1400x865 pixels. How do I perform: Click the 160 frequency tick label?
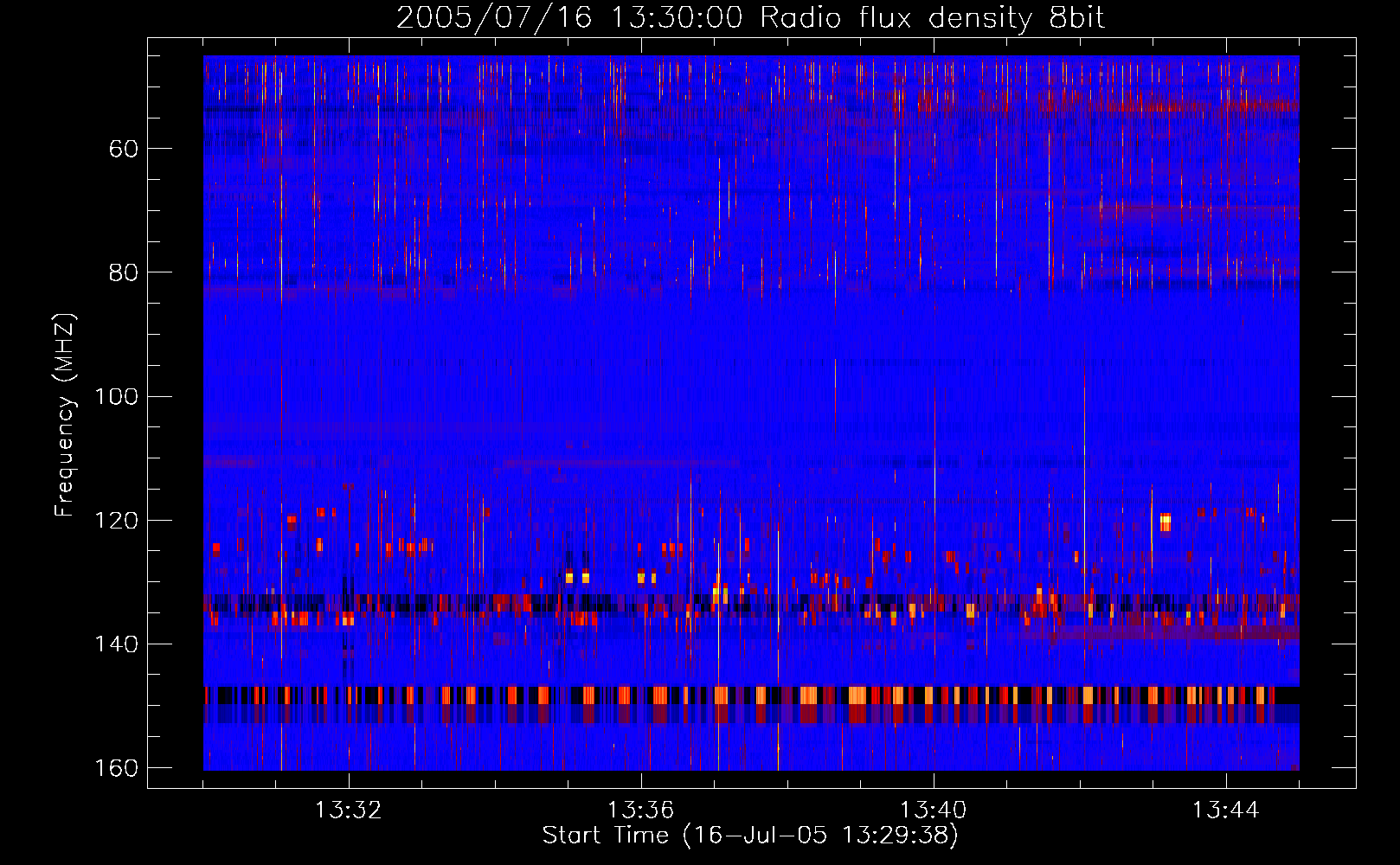pos(116,768)
